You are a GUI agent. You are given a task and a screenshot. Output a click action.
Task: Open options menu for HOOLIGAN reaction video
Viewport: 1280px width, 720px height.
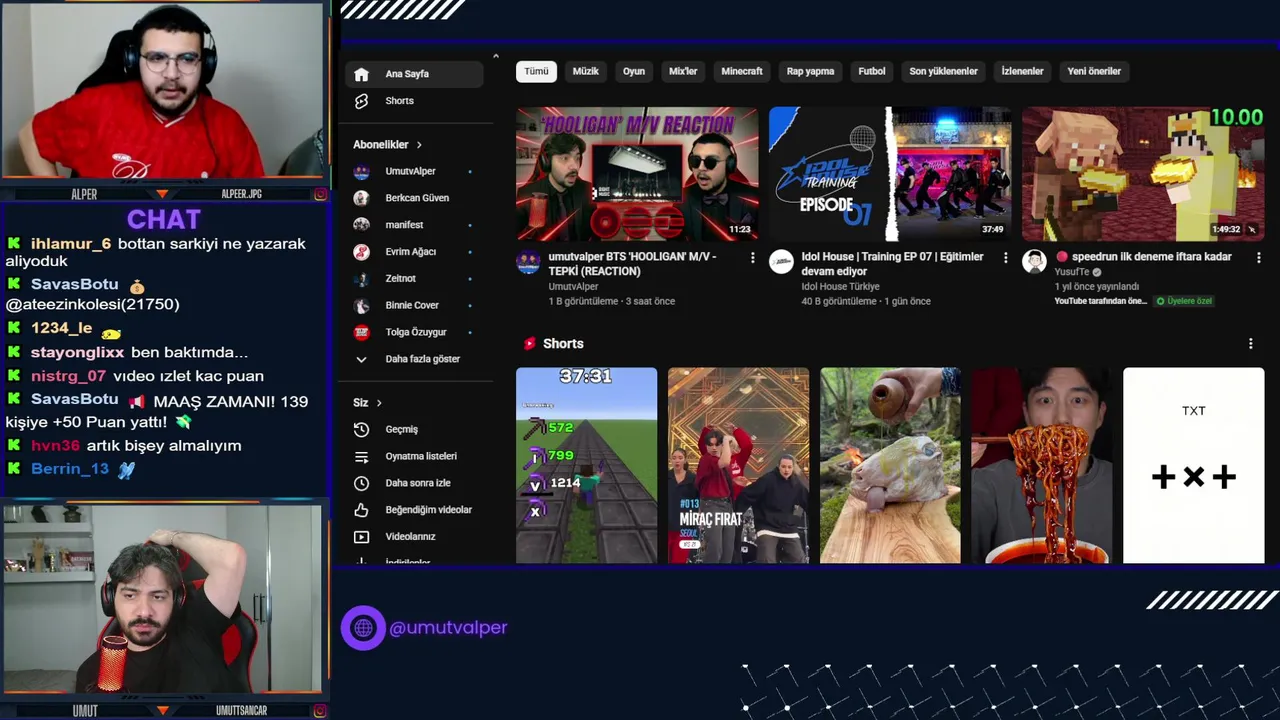752,258
